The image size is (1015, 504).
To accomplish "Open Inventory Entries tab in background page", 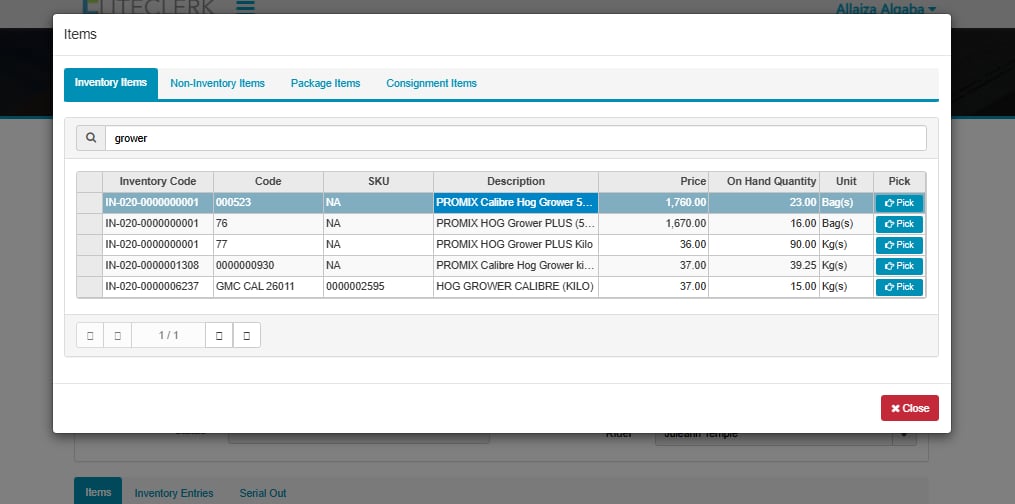I will point(174,493).
